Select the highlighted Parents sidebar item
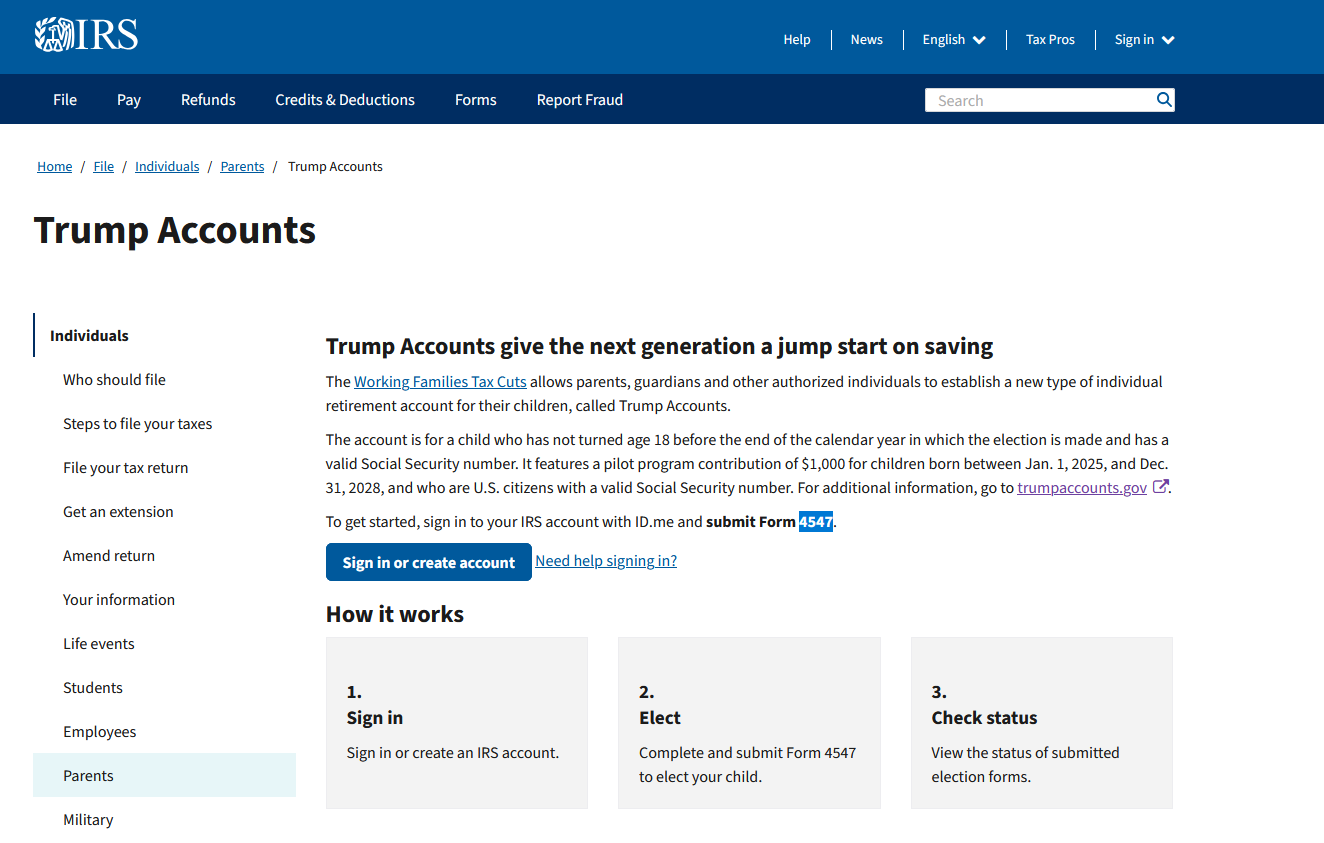The width and height of the screenshot is (1324, 843). coord(164,776)
